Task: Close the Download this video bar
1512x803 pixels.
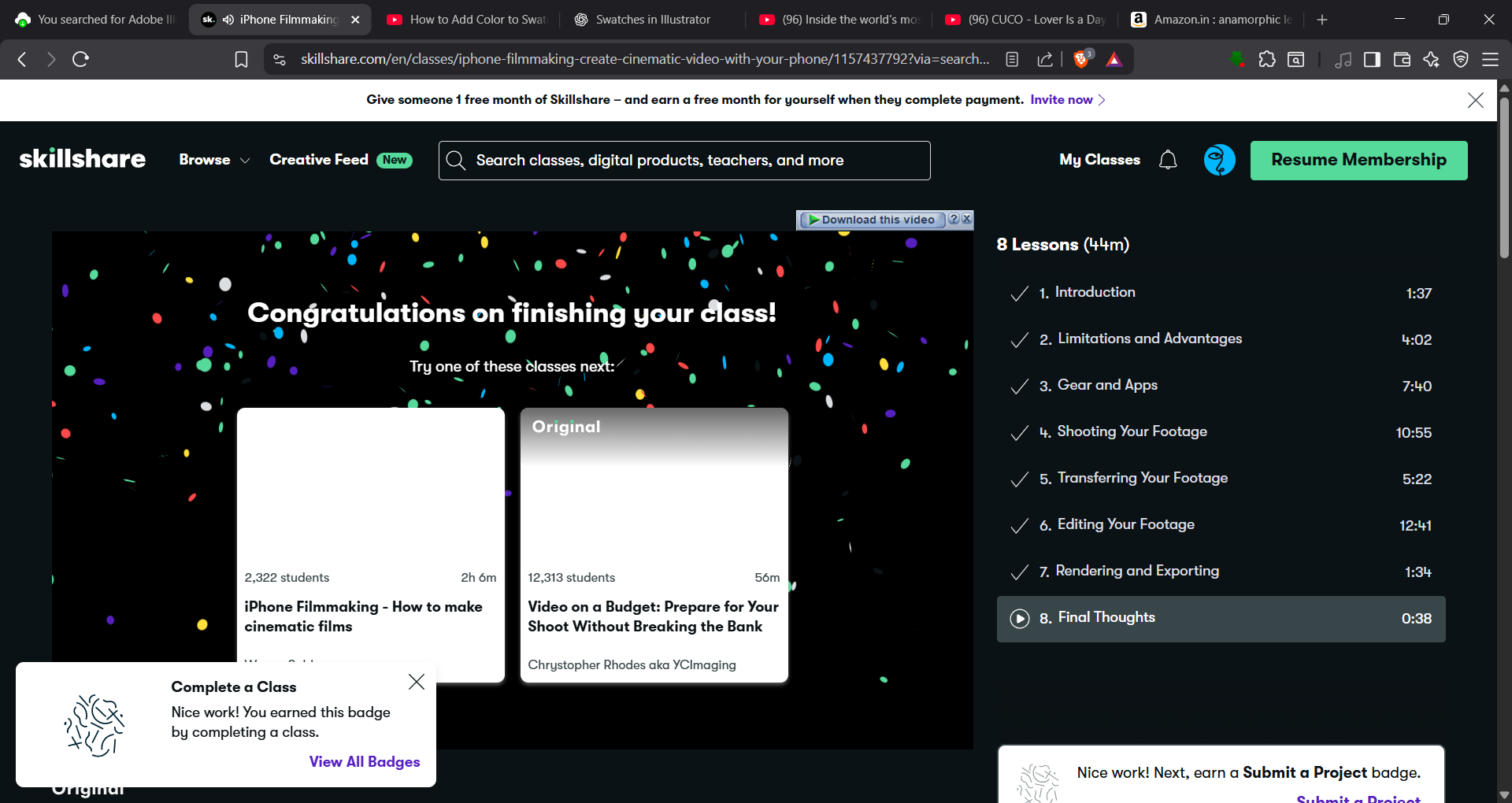Action: tap(967, 219)
